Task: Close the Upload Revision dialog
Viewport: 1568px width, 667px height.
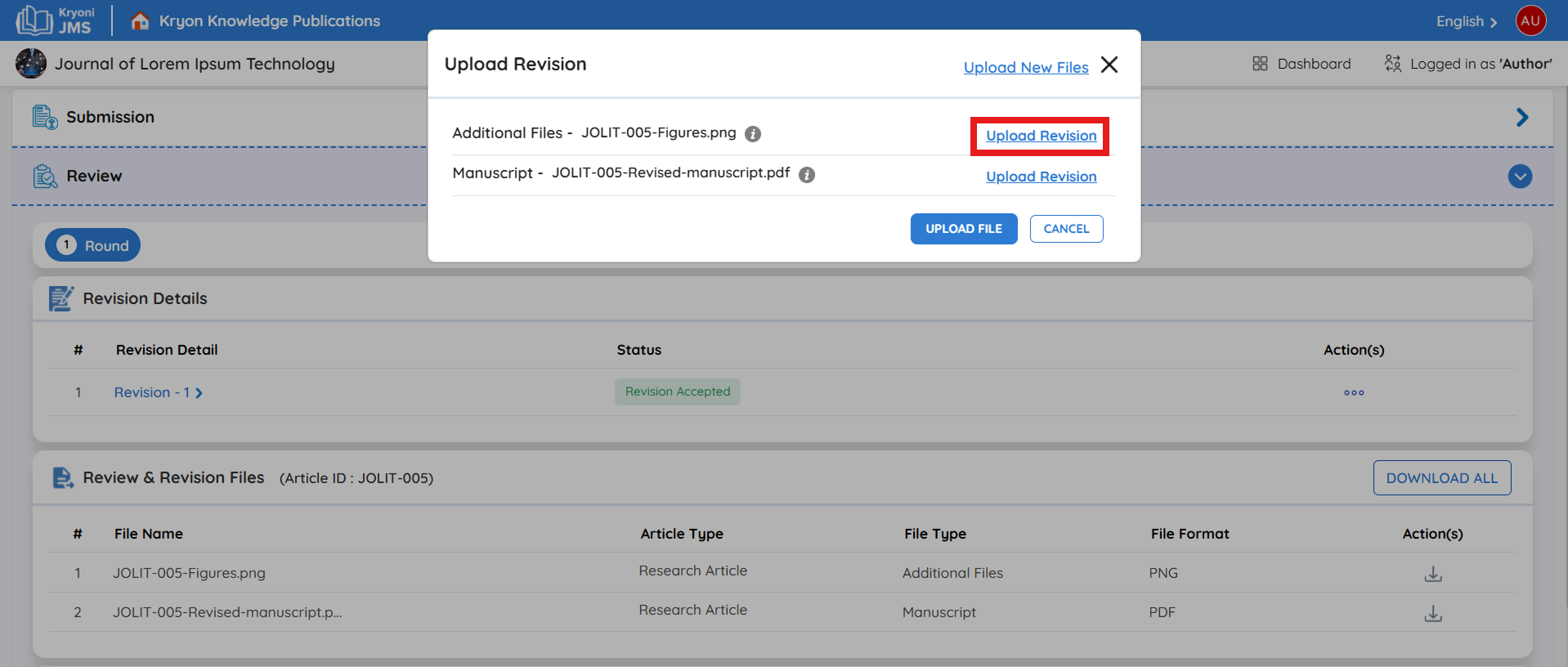Action: pyautogui.click(x=1109, y=65)
